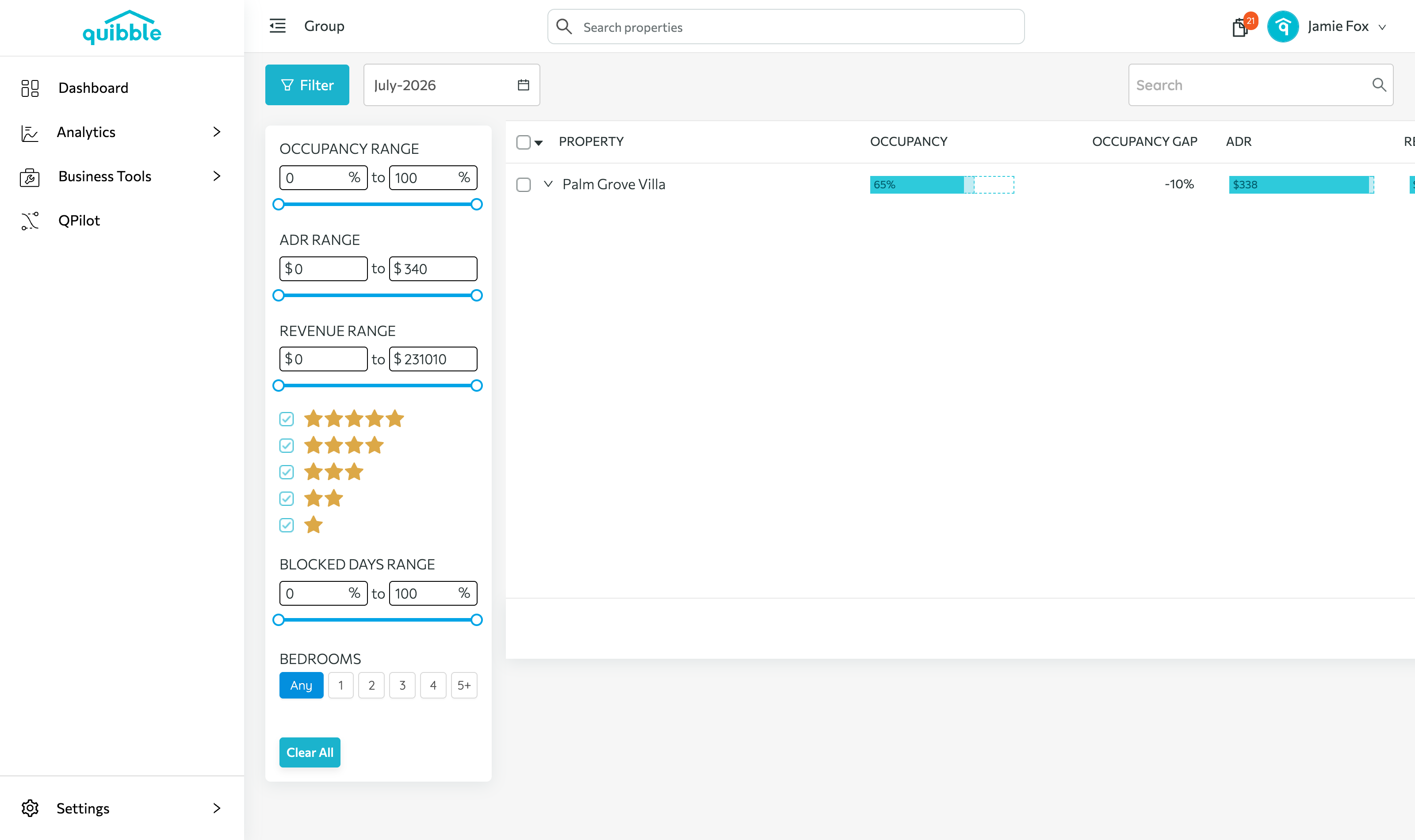
Task: Click the Filter button
Action: pos(307,85)
